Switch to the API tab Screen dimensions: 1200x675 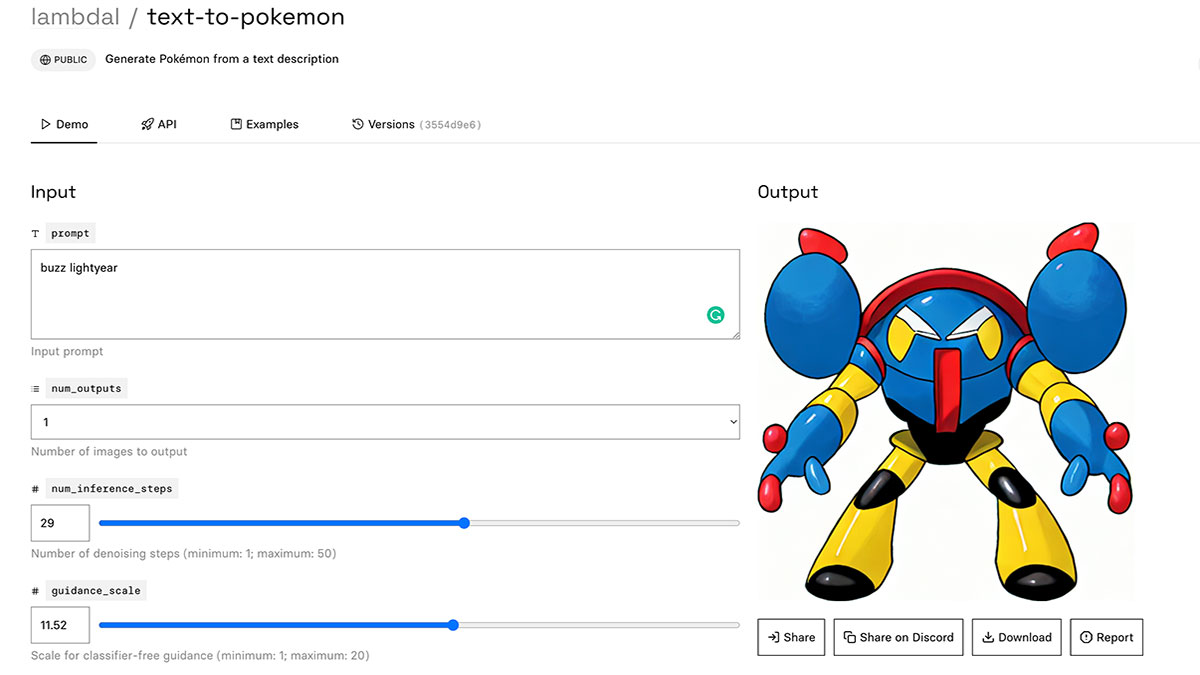(x=160, y=124)
